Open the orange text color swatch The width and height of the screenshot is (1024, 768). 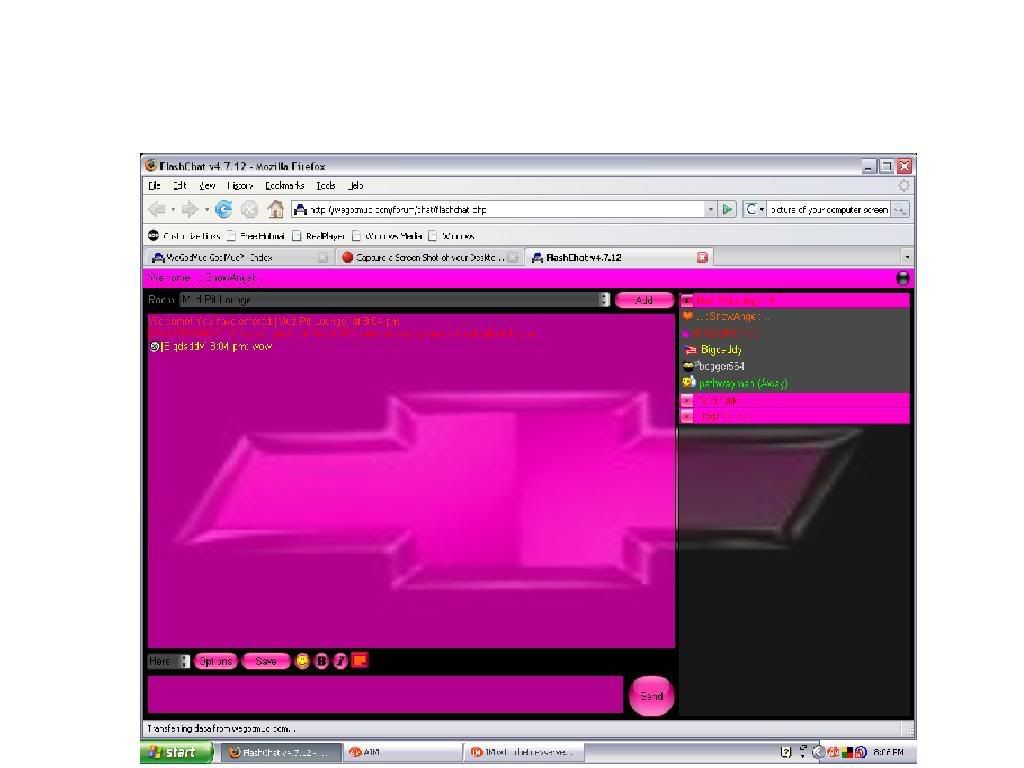click(x=360, y=660)
